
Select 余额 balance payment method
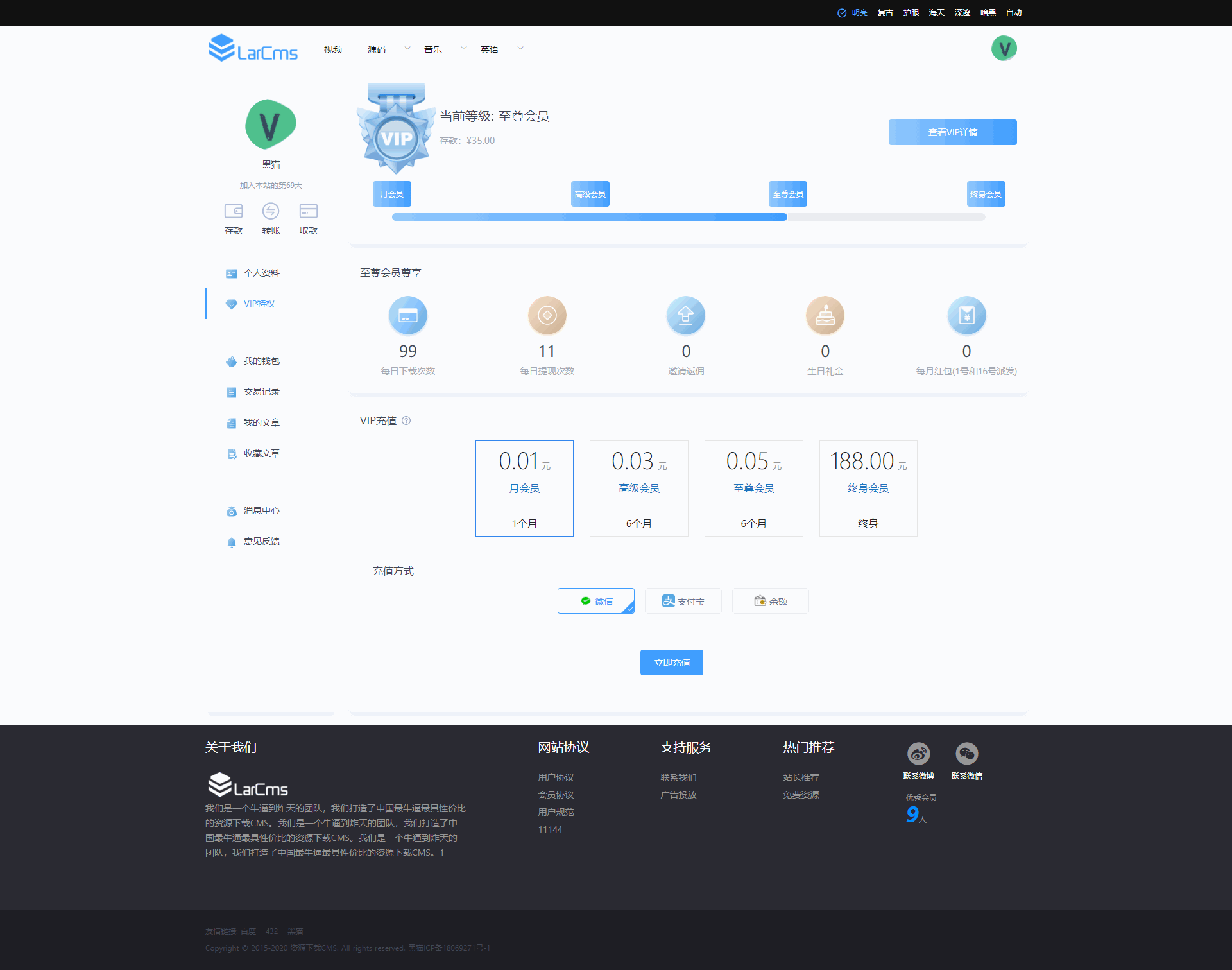click(x=771, y=601)
